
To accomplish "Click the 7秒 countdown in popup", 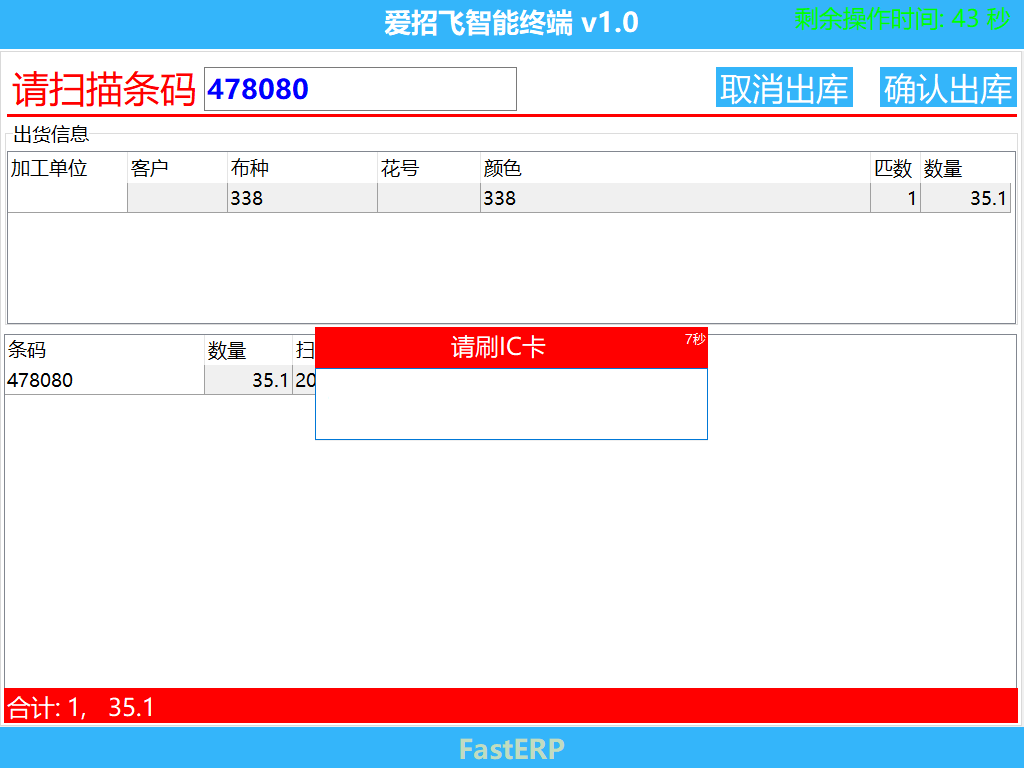I will coord(695,339).
